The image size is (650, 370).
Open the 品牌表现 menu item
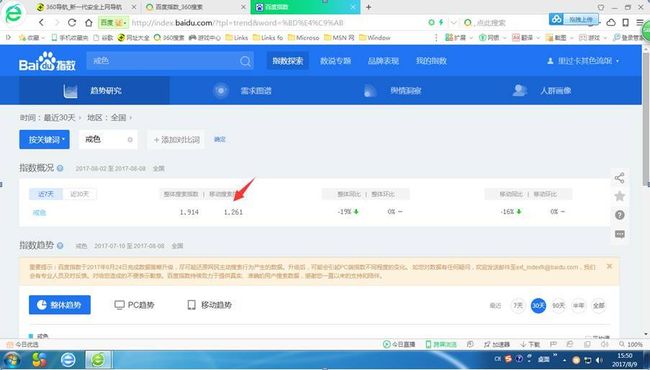point(383,61)
